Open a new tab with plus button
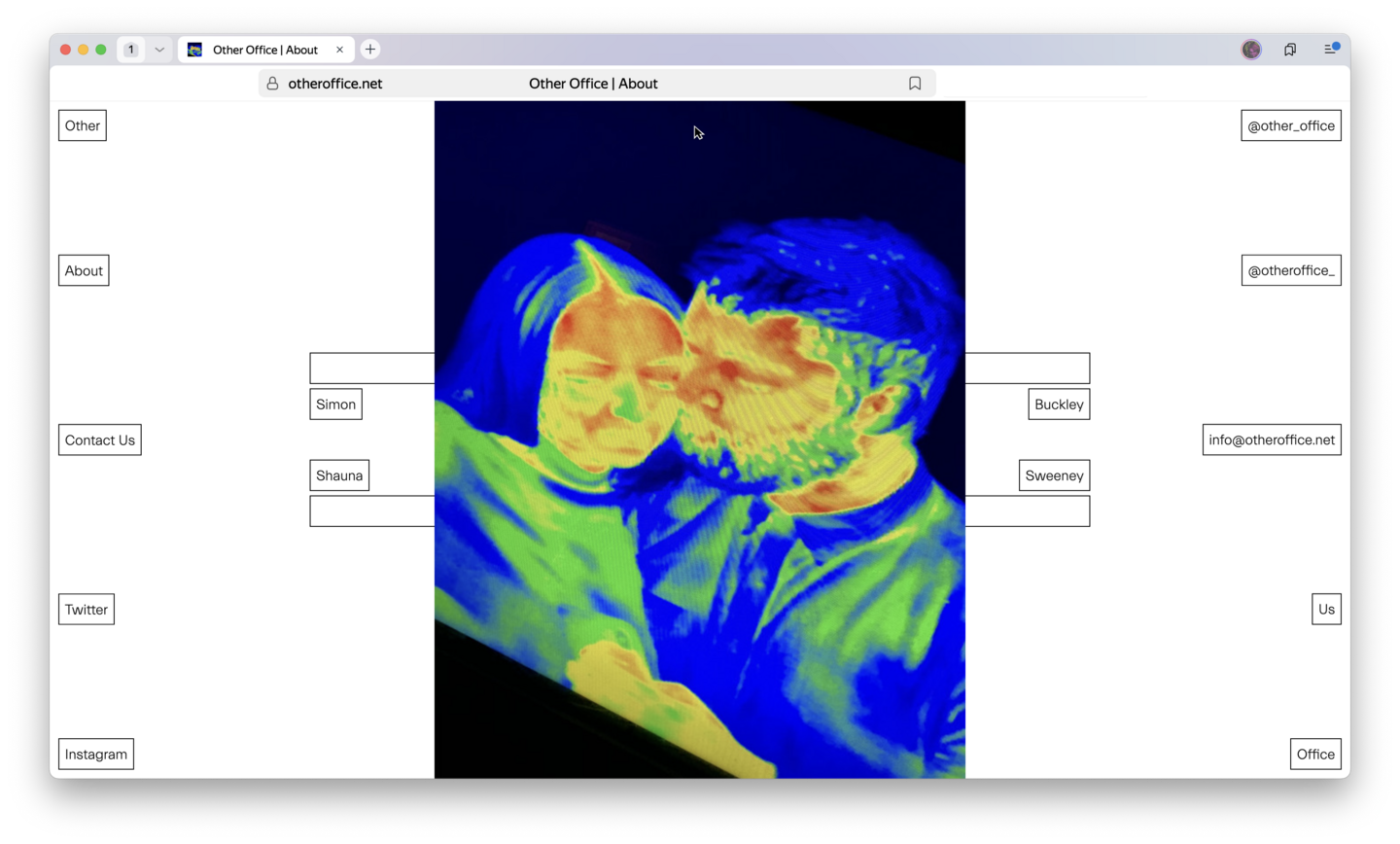This screenshot has width=1400, height=844. coord(370,50)
